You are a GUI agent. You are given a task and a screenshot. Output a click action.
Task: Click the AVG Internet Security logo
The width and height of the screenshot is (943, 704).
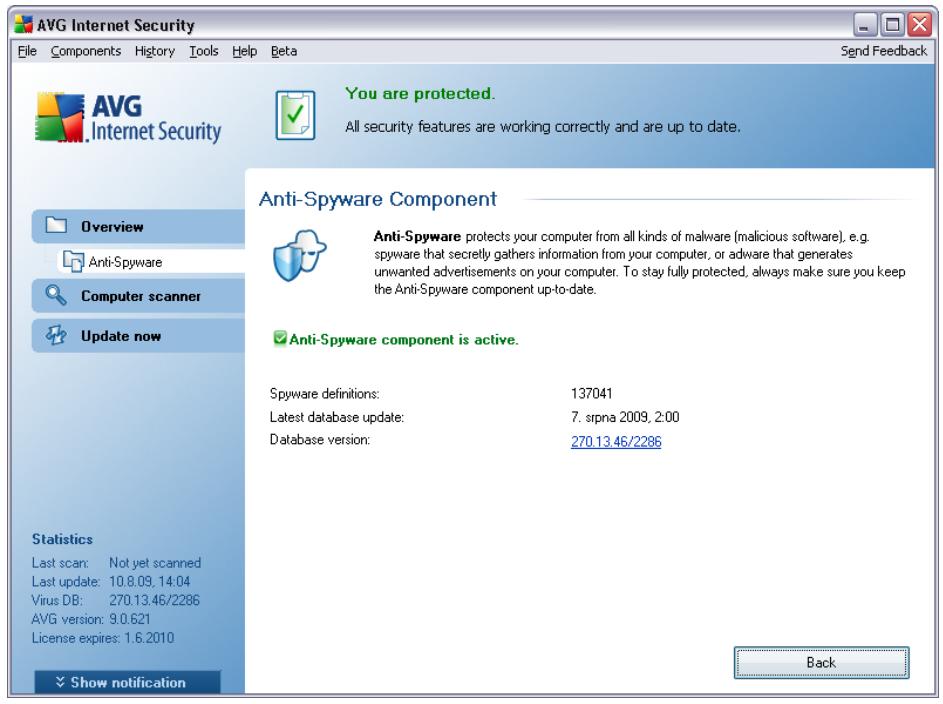tap(128, 118)
